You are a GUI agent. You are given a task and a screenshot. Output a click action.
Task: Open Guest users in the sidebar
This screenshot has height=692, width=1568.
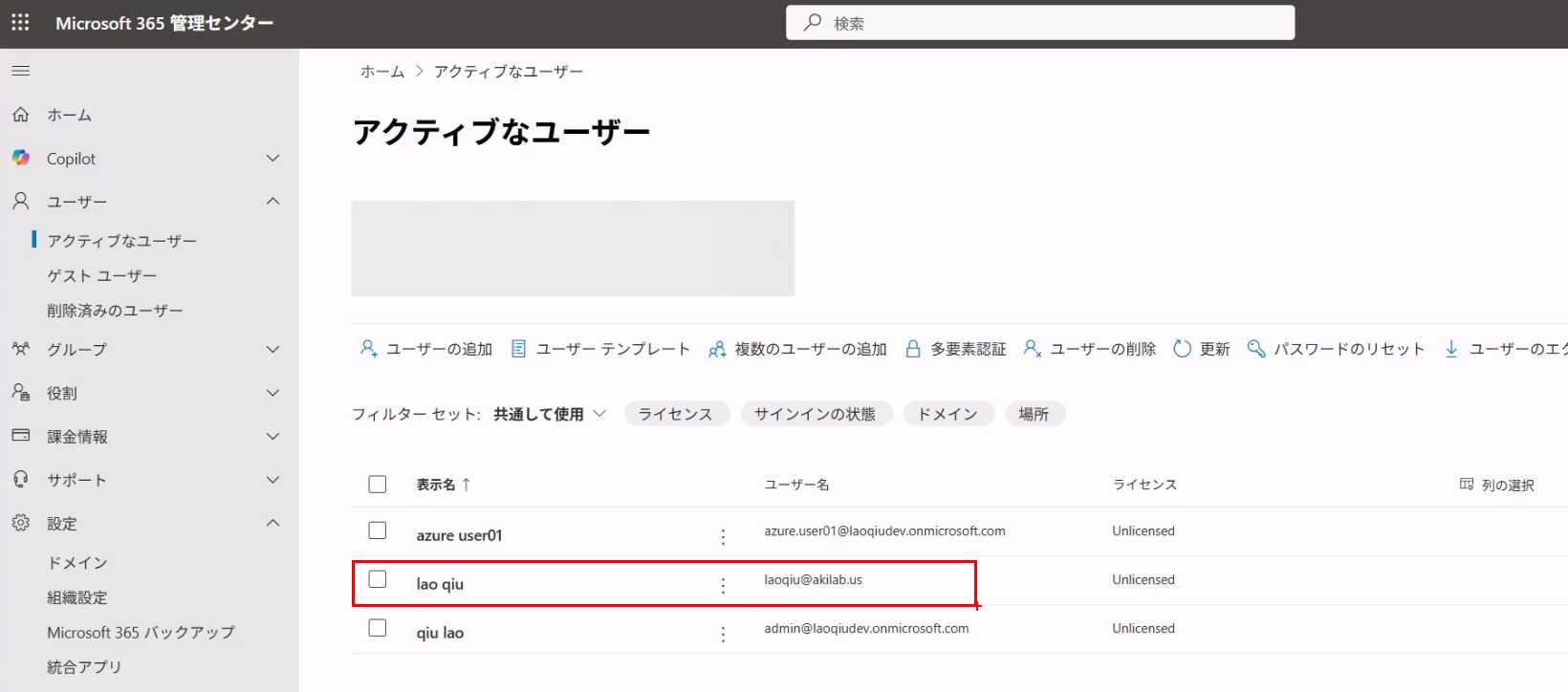101,276
